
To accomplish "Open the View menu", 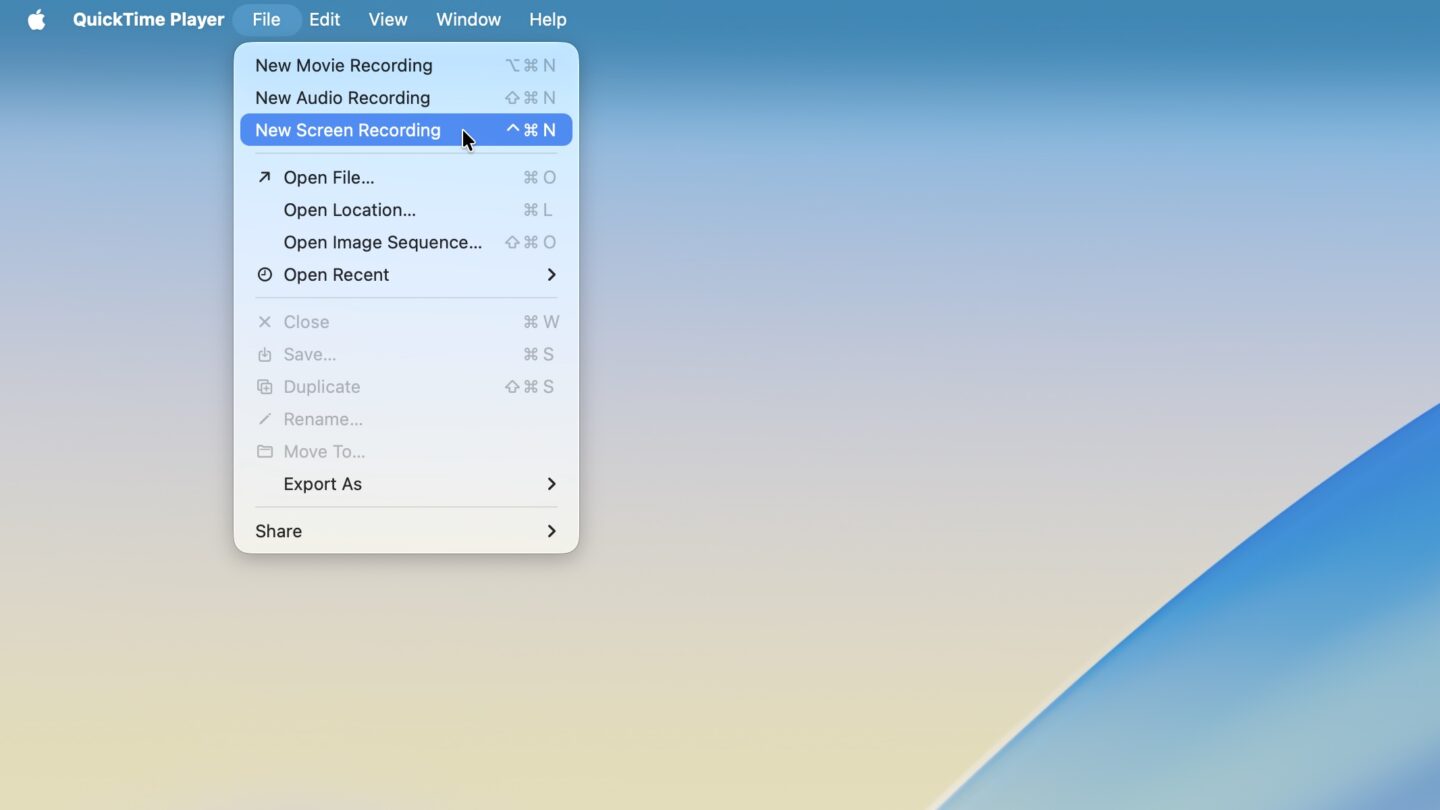I will (387, 19).
